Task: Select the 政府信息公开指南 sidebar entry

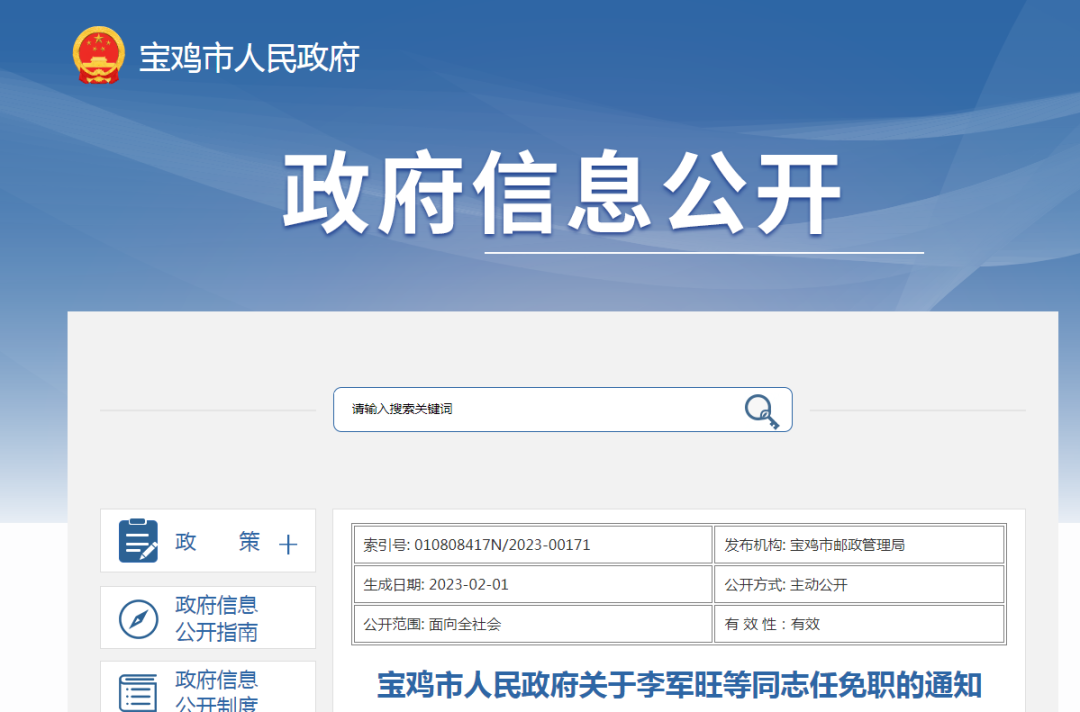Action: [x=207, y=617]
